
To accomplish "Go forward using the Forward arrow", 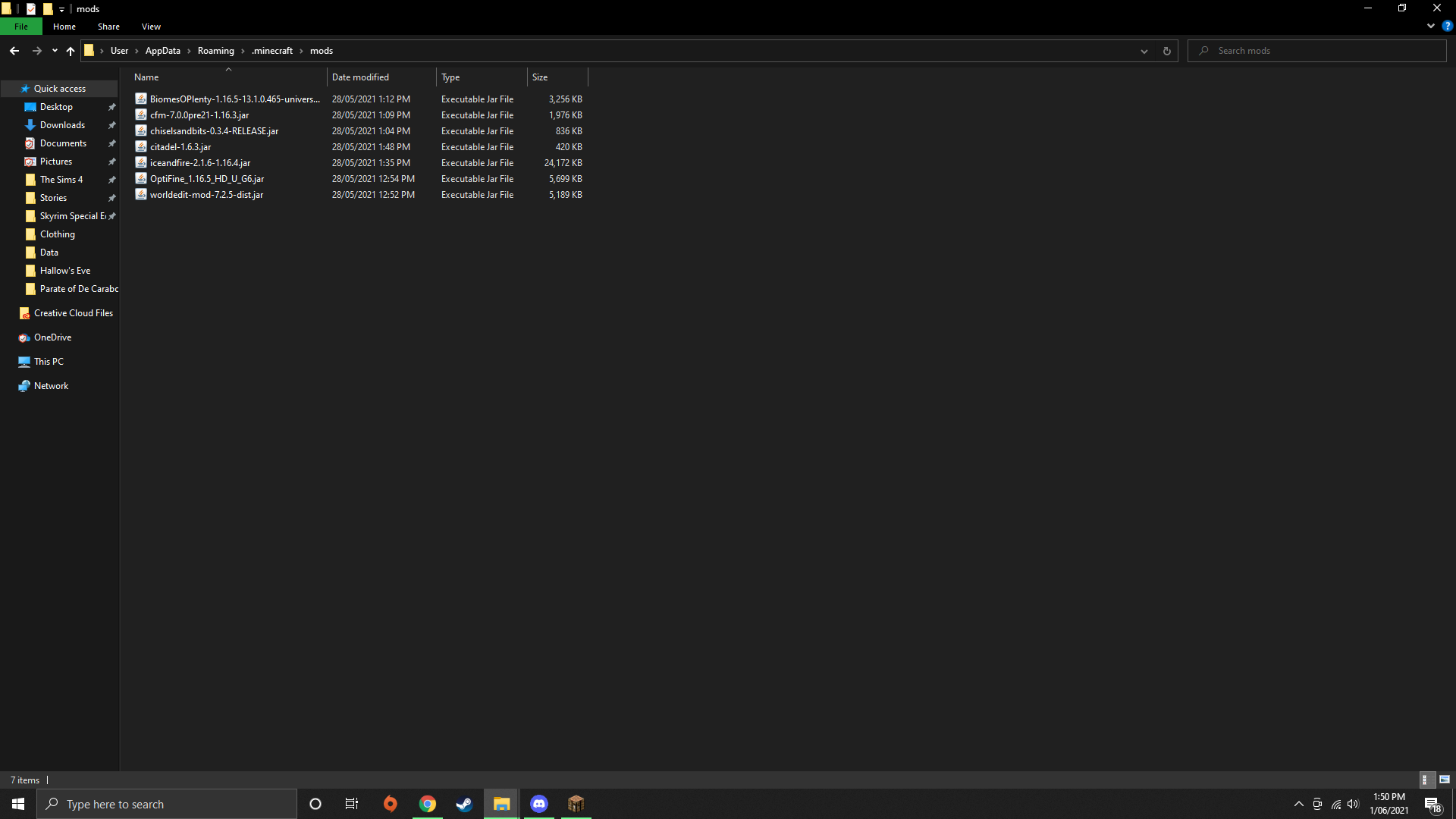I will point(36,51).
